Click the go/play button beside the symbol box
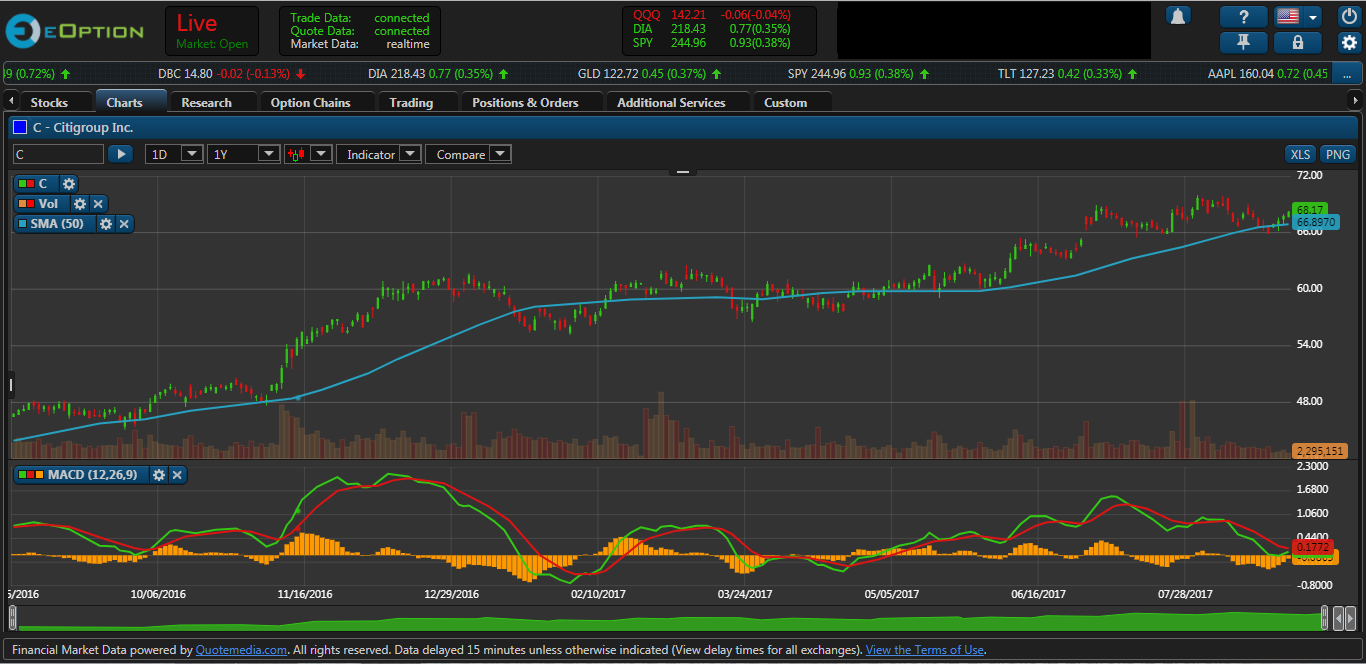1366x664 pixels. tap(120, 154)
